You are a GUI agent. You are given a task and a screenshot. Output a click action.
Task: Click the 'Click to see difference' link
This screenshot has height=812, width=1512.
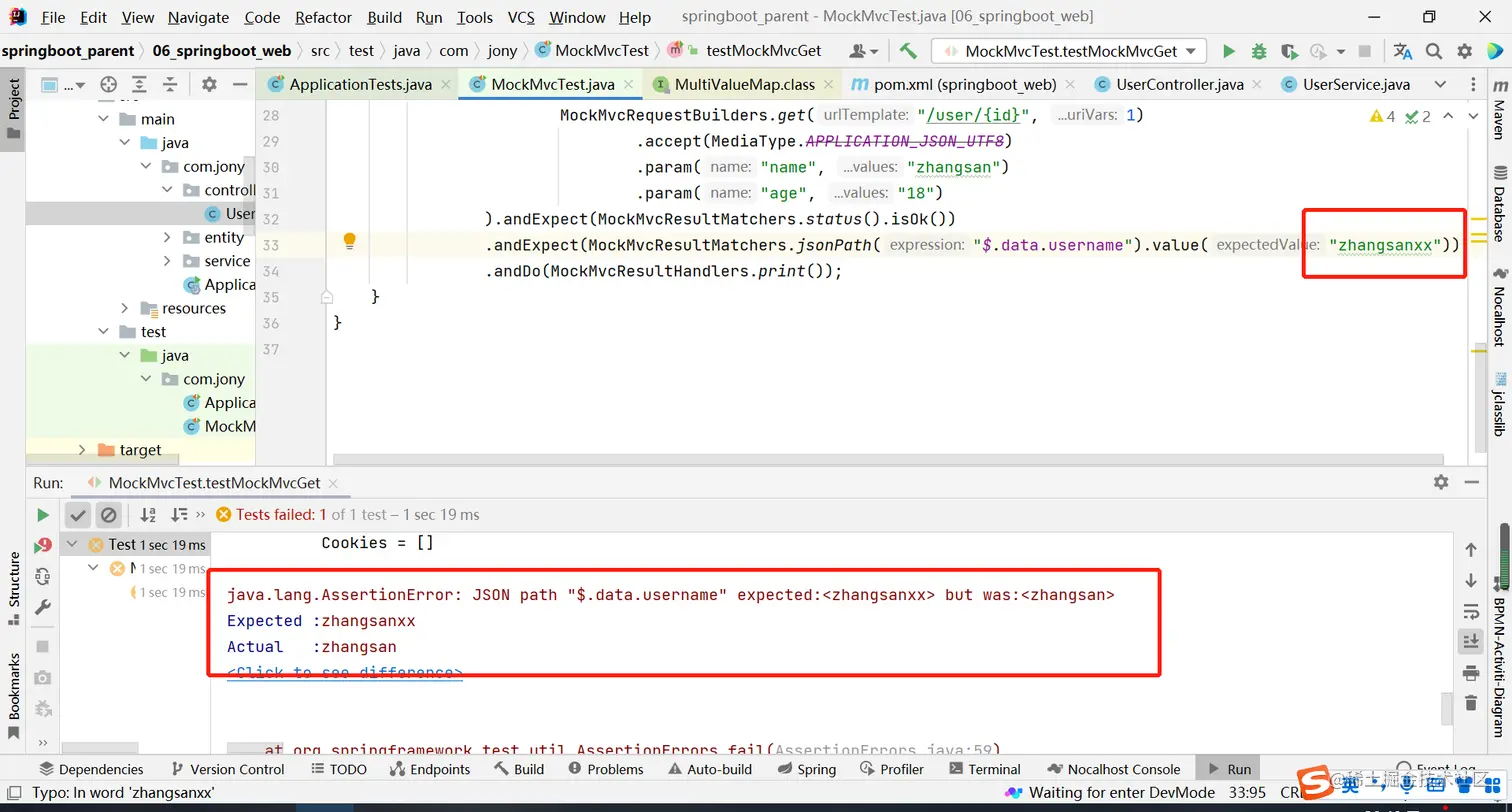click(345, 673)
